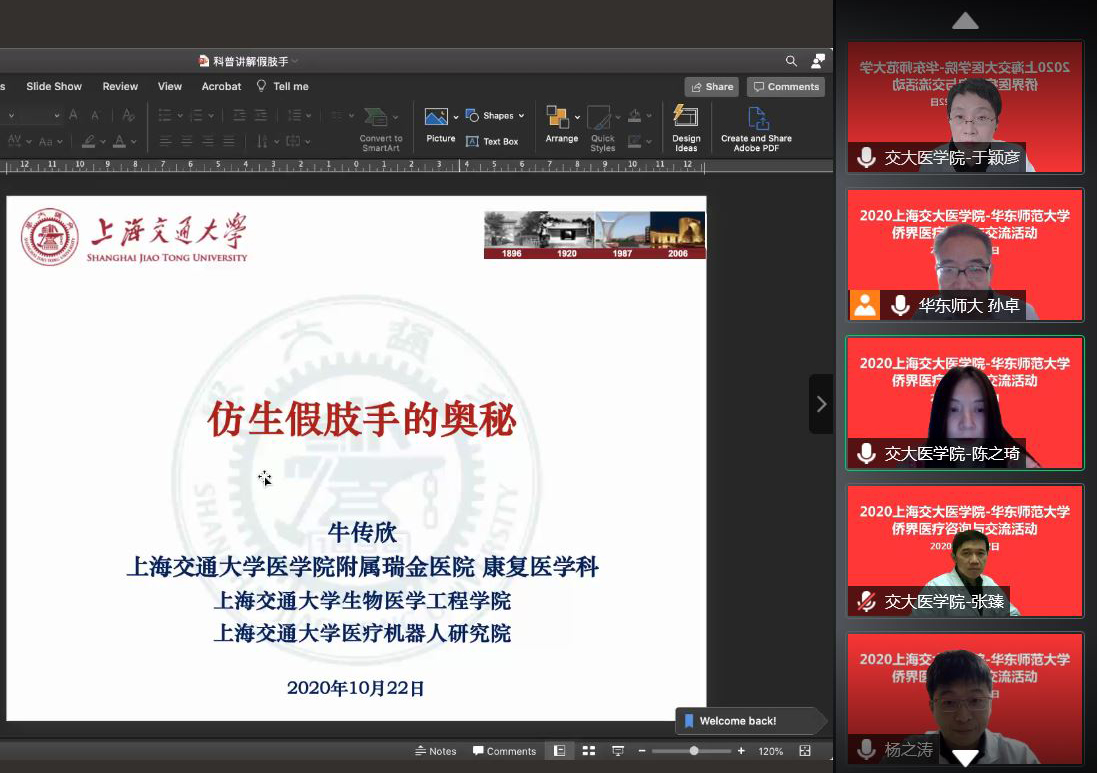Select video tile of 华东师大 孙卓
This screenshot has width=1099, height=773.
(965, 255)
